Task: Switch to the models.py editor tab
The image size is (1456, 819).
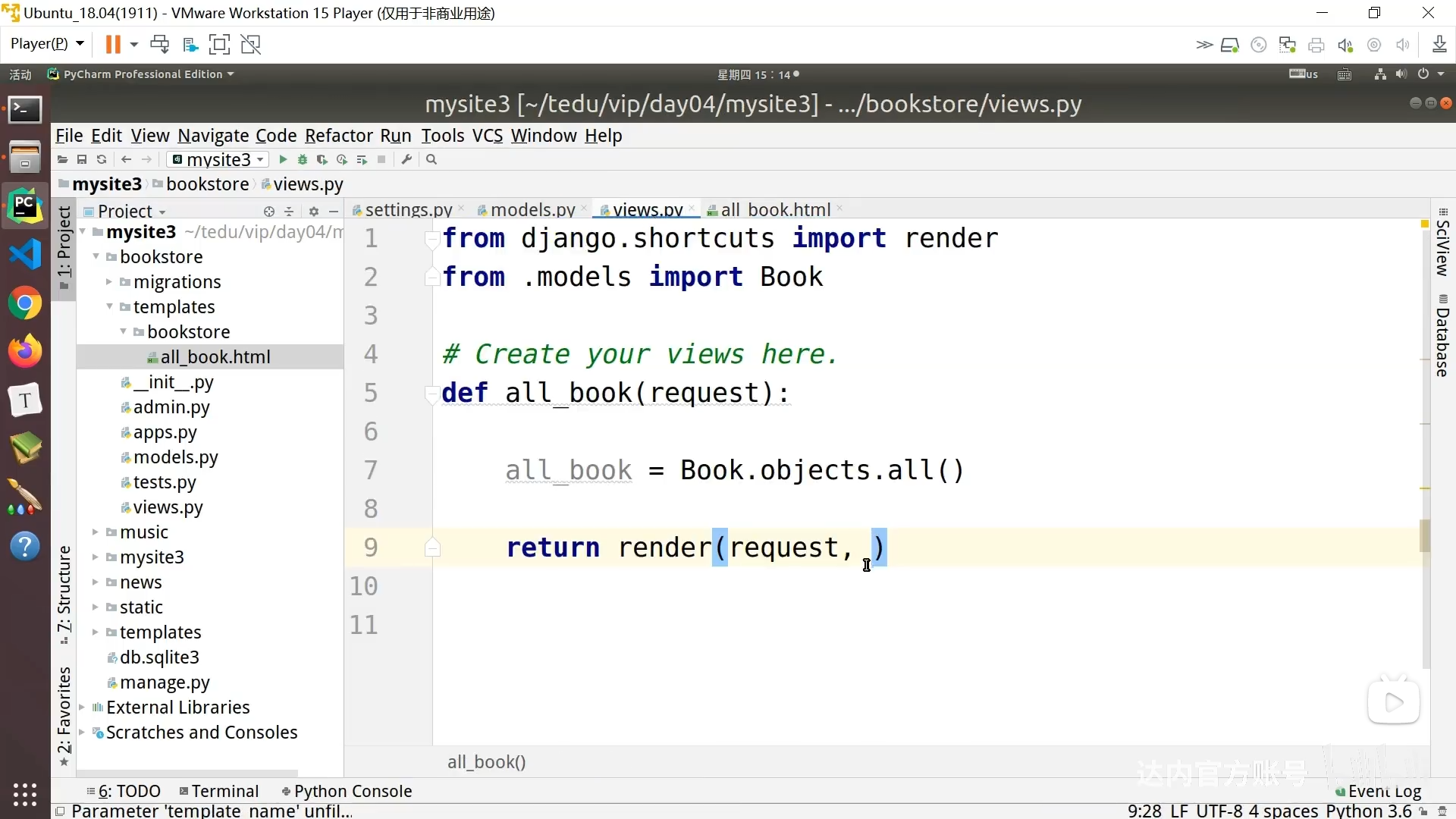Action: (532, 209)
